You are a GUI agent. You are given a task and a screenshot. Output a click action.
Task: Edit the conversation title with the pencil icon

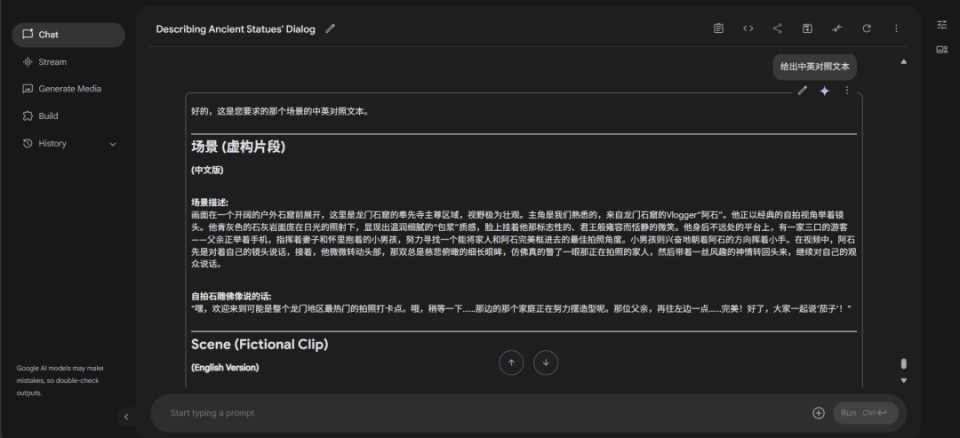pos(330,28)
